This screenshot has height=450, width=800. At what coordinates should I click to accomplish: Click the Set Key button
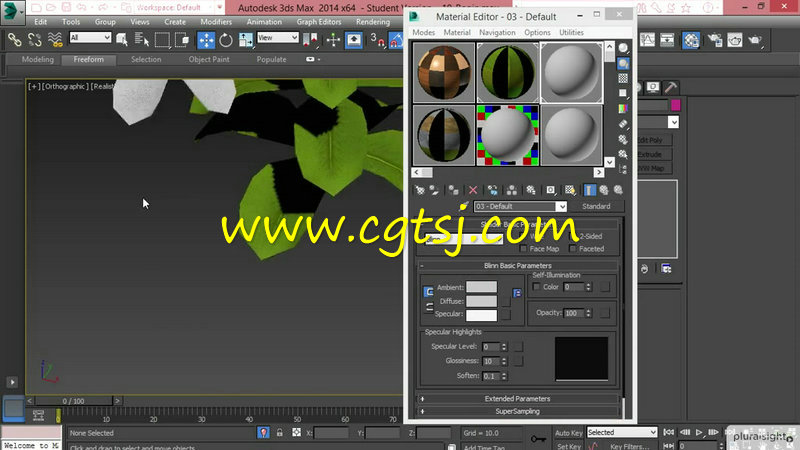pyautogui.click(x=568, y=446)
